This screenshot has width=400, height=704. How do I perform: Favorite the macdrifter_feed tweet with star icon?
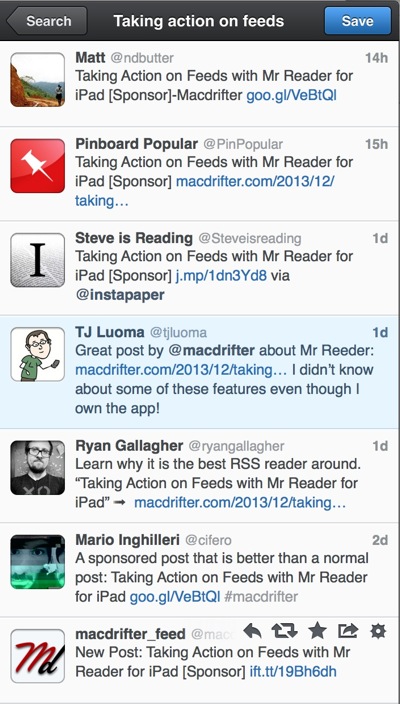coord(317,632)
